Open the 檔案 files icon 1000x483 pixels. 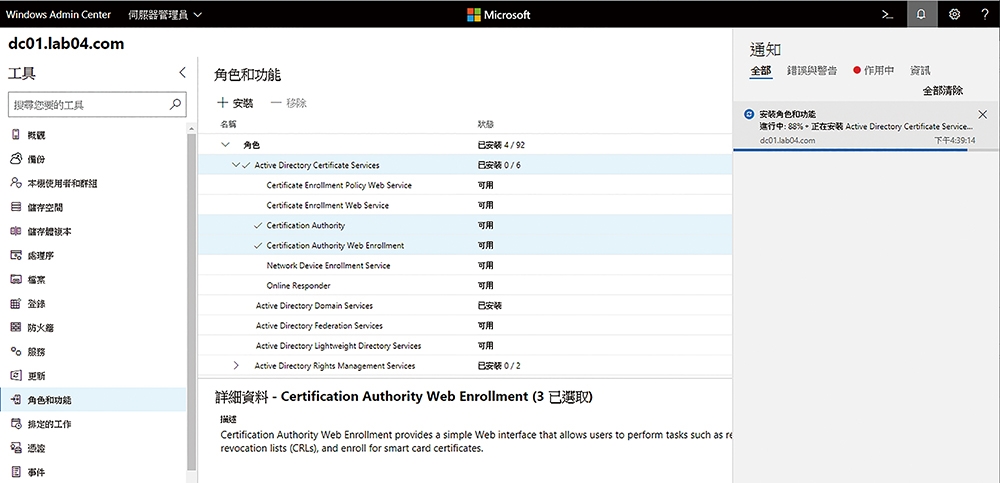[x=16, y=279]
